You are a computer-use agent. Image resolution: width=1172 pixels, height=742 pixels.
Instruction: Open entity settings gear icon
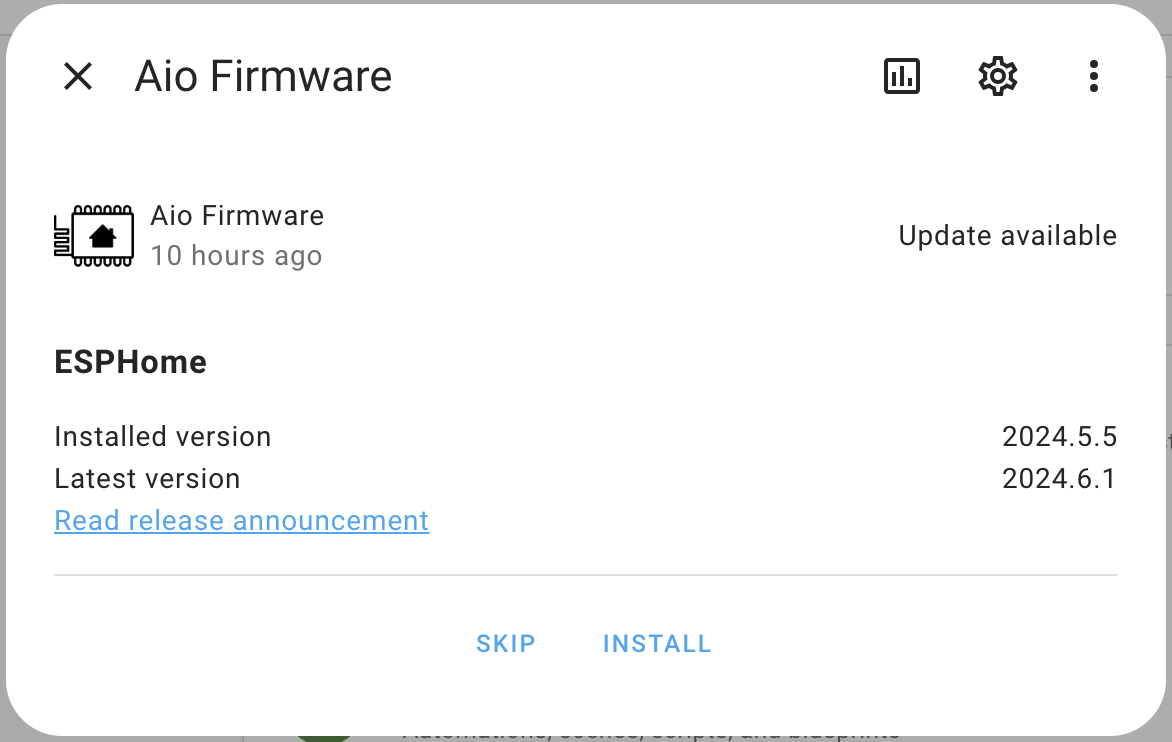(x=997, y=76)
